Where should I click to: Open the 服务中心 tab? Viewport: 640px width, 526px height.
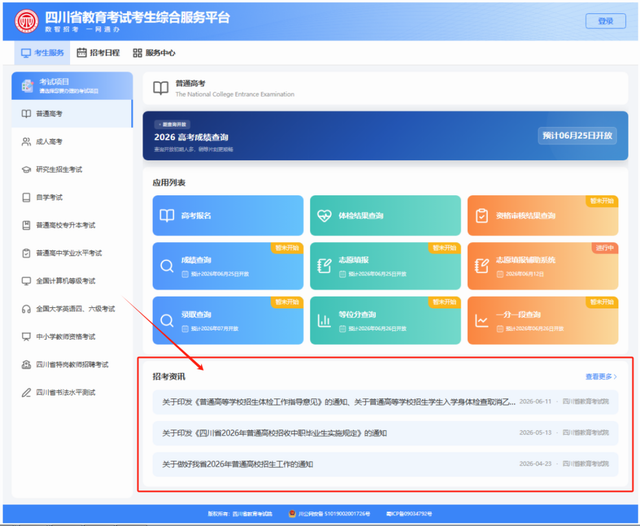point(154,53)
